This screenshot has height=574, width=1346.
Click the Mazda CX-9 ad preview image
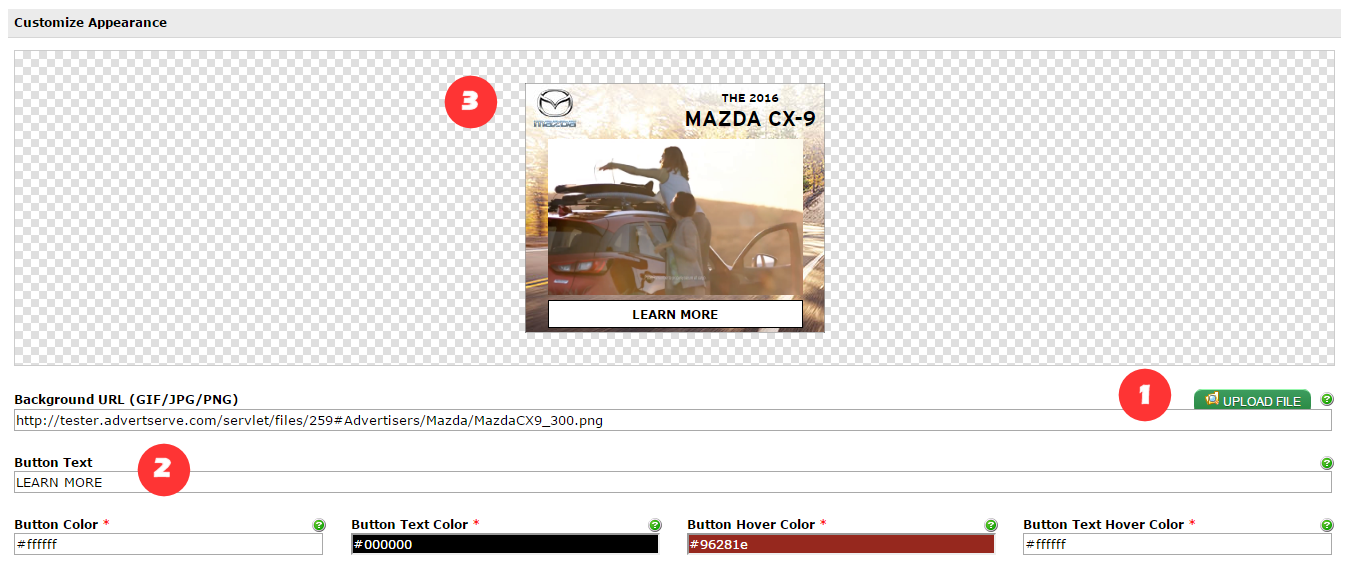(x=675, y=208)
